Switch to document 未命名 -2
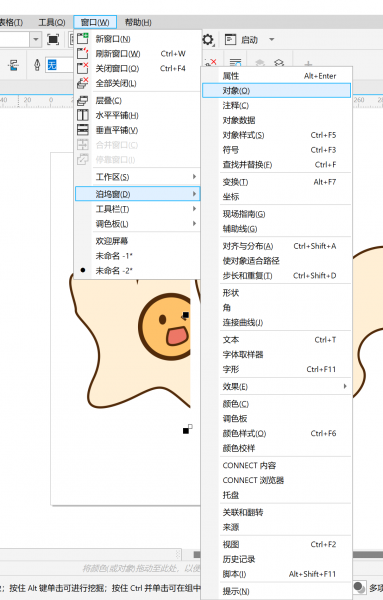Image resolution: width=383 pixels, height=600 pixels. [137, 271]
